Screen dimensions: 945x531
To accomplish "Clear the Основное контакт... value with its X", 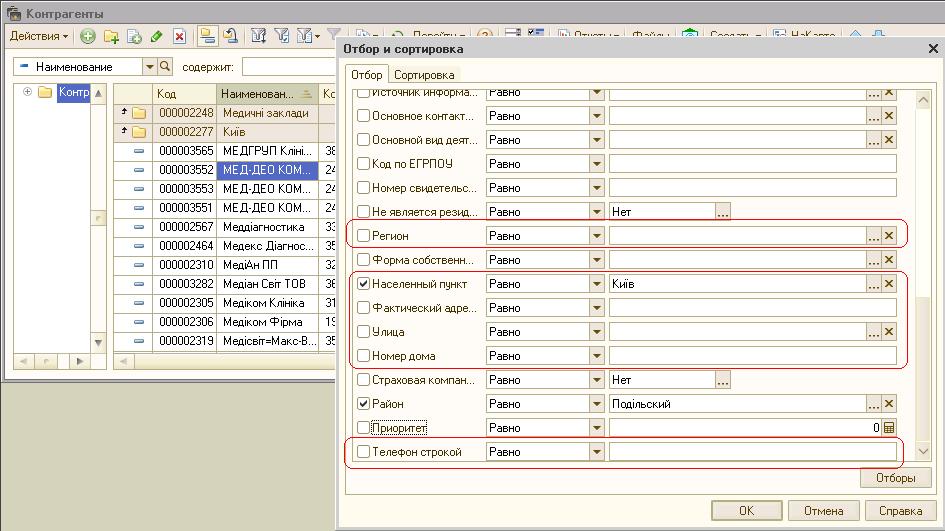I will 889,116.
